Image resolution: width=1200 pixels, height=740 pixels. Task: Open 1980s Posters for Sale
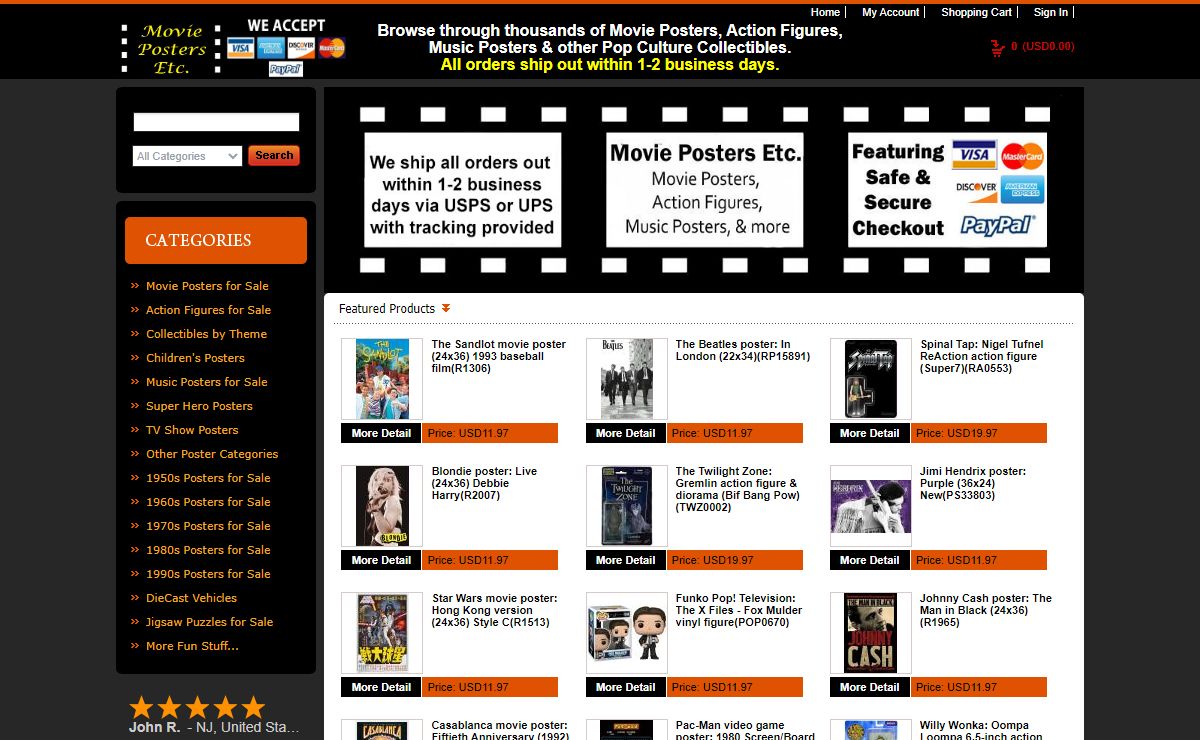pos(208,550)
